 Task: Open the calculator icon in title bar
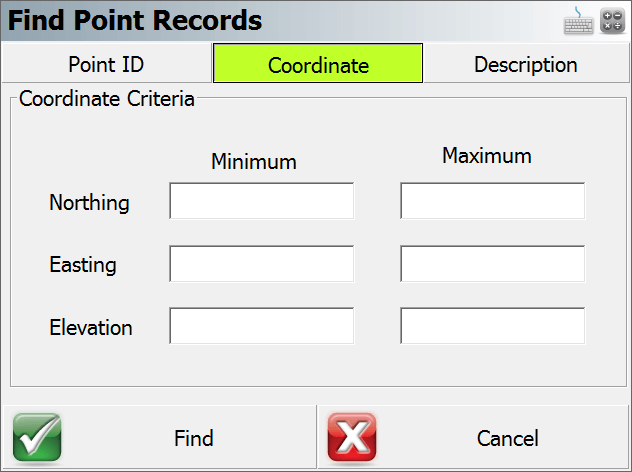(x=612, y=21)
